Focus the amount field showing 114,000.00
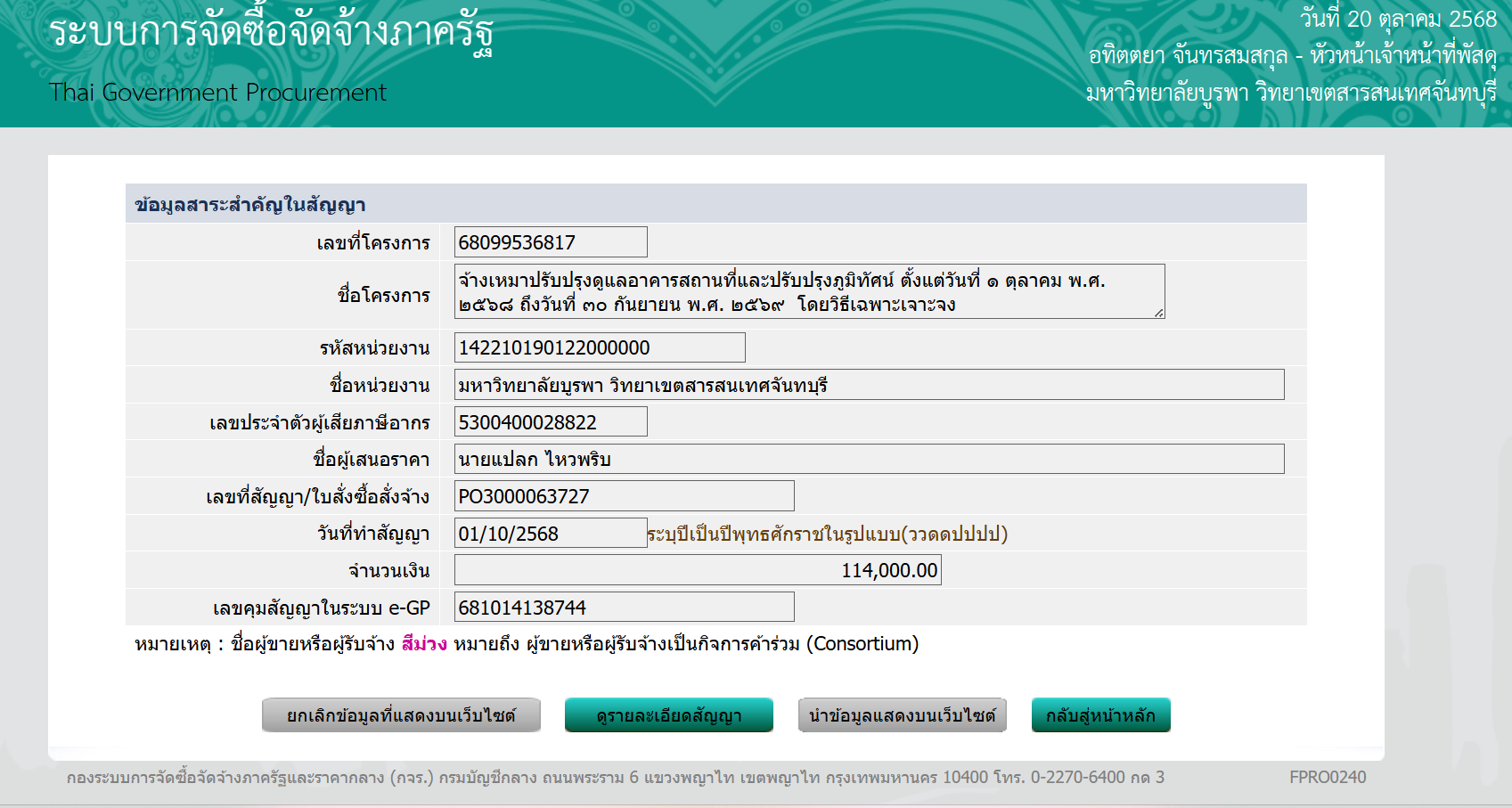The width and height of the screenshot is (1512, 808). (697, 570)
